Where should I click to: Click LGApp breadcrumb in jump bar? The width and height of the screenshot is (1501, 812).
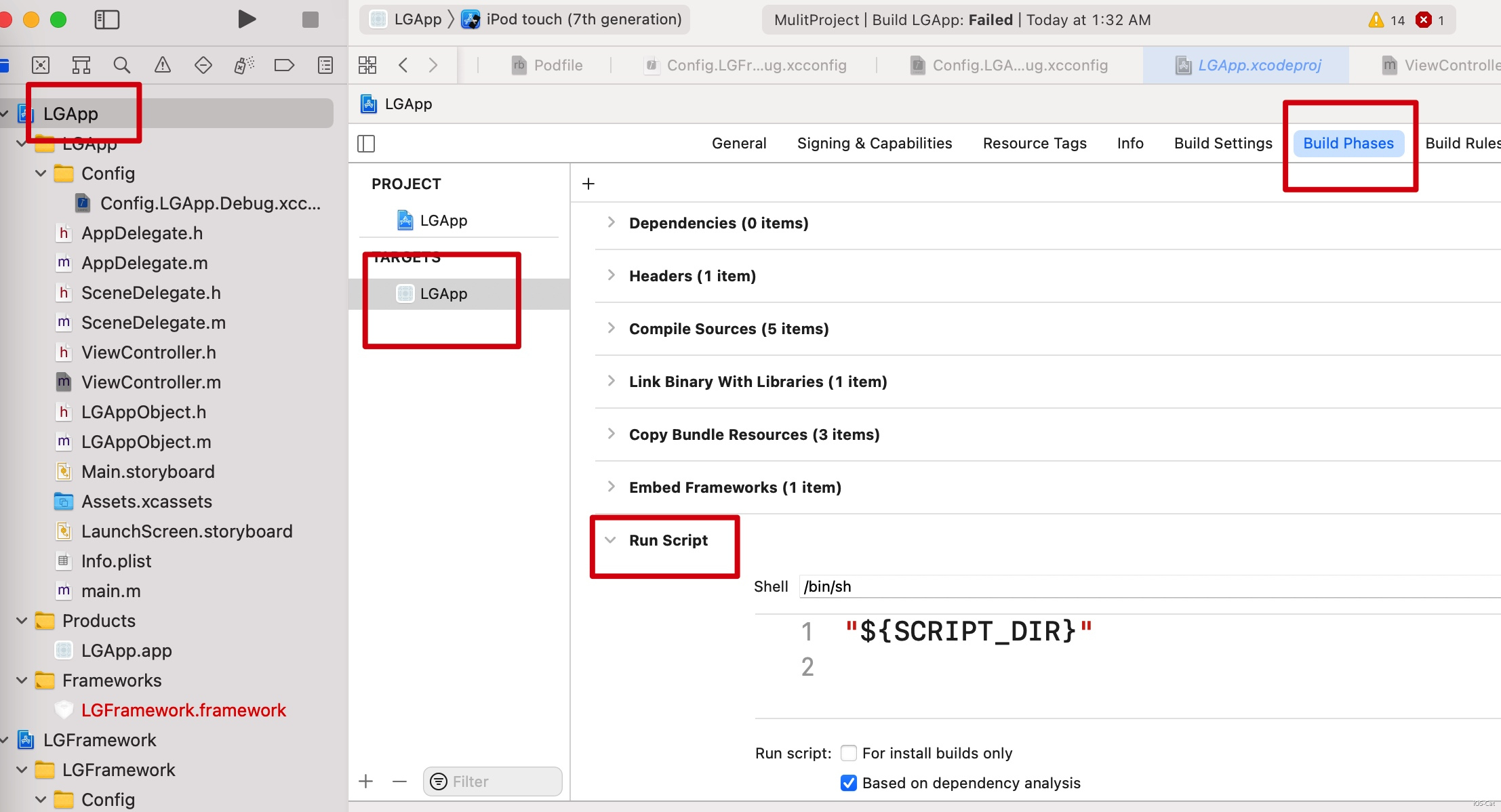point(397,104)
